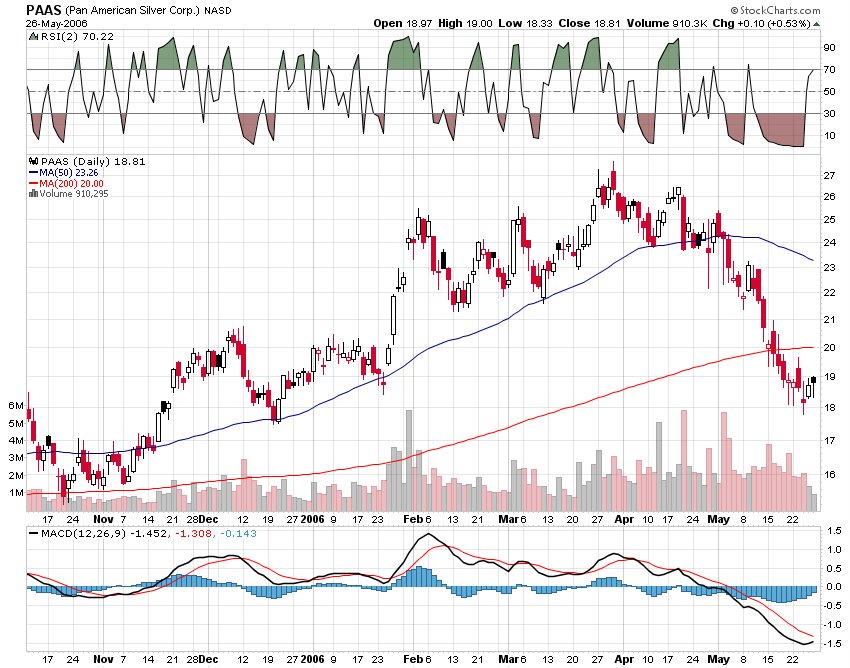Click the chart date 26-May-2006
The height and width of the screenshot is (668, 850).
tap(56, 23)
